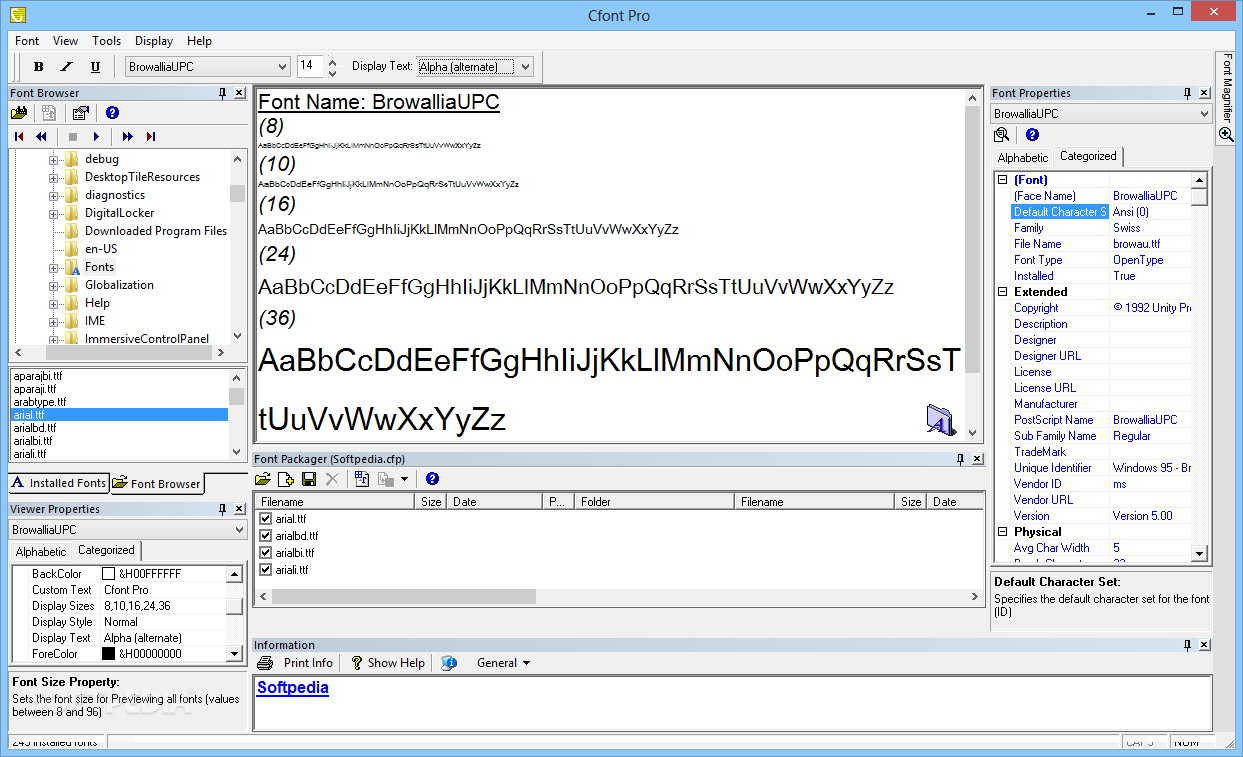The height and width of the screenshot is (757, 1243).
Task: Open the blue help icon in Font Browser
Action: [x=112, y=113]
